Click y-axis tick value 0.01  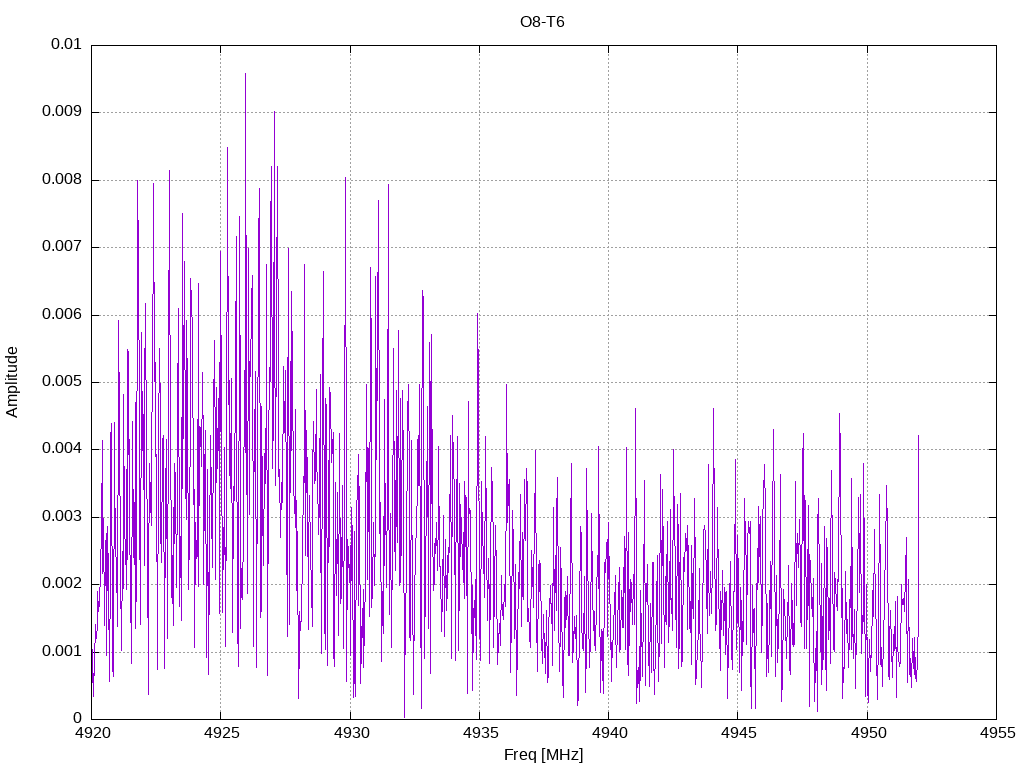[x=66, y=44]
